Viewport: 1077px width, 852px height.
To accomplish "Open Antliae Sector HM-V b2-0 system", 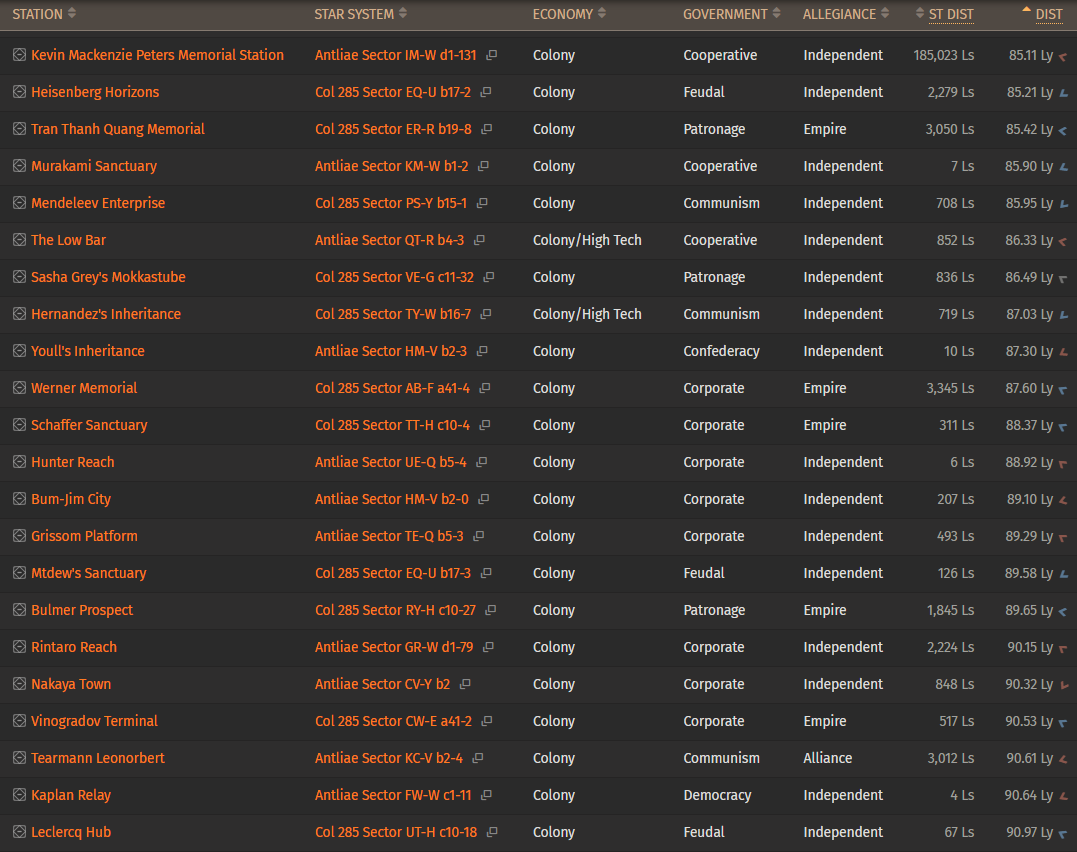I will point(392,499).
